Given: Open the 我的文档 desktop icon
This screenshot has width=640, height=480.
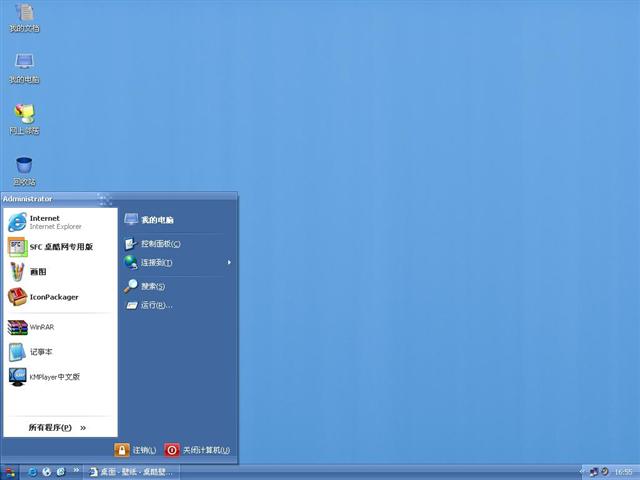Looking at the screenshot, I should click(x=24, y=18).
